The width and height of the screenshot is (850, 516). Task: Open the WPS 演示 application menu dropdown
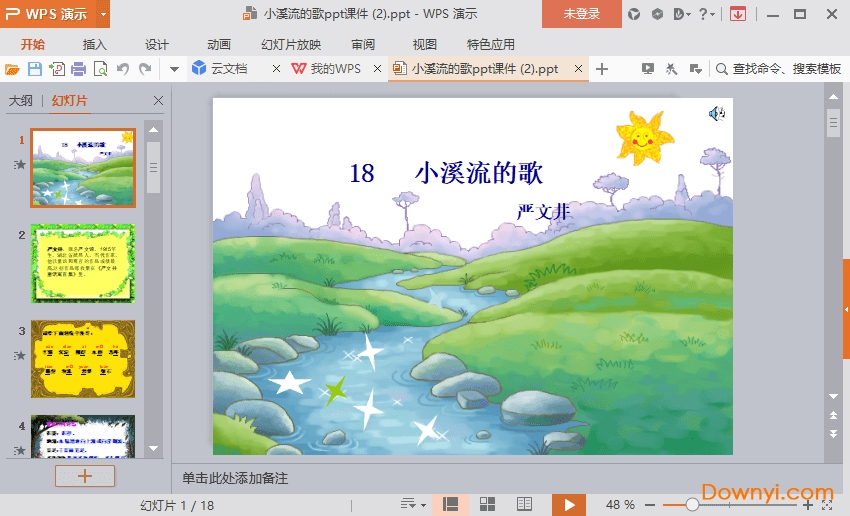pos(103,14)
